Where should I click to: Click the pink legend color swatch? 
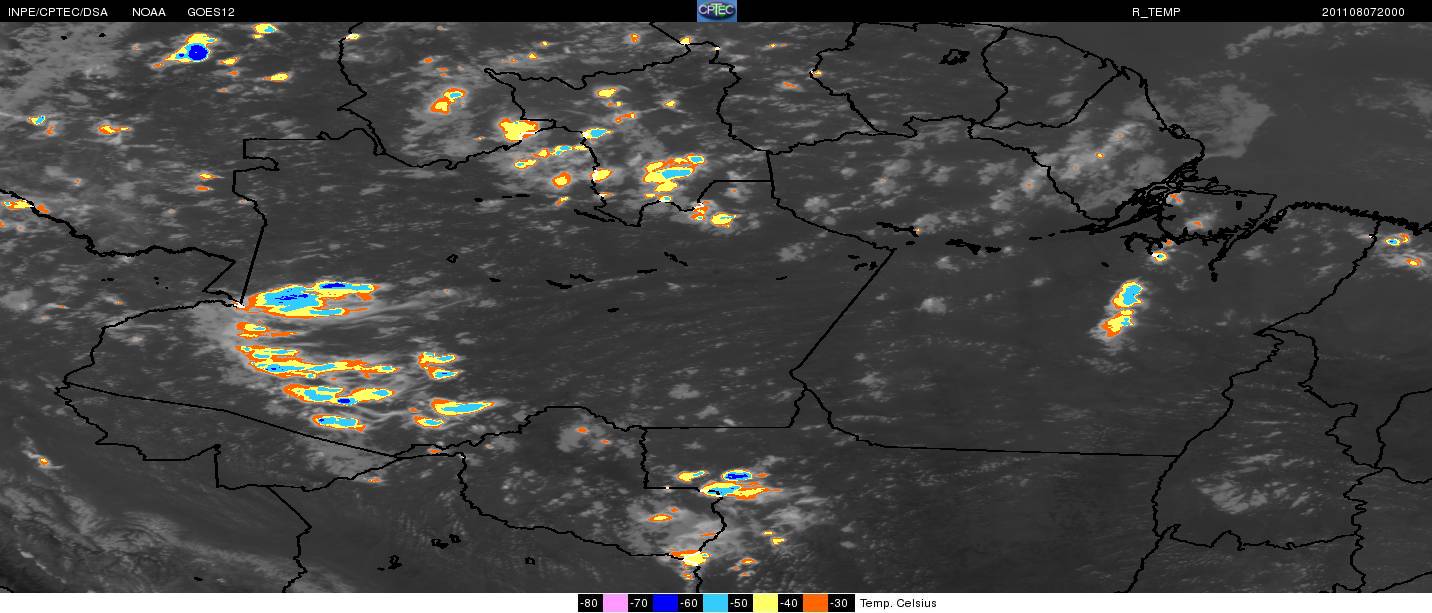pos(615,603)
